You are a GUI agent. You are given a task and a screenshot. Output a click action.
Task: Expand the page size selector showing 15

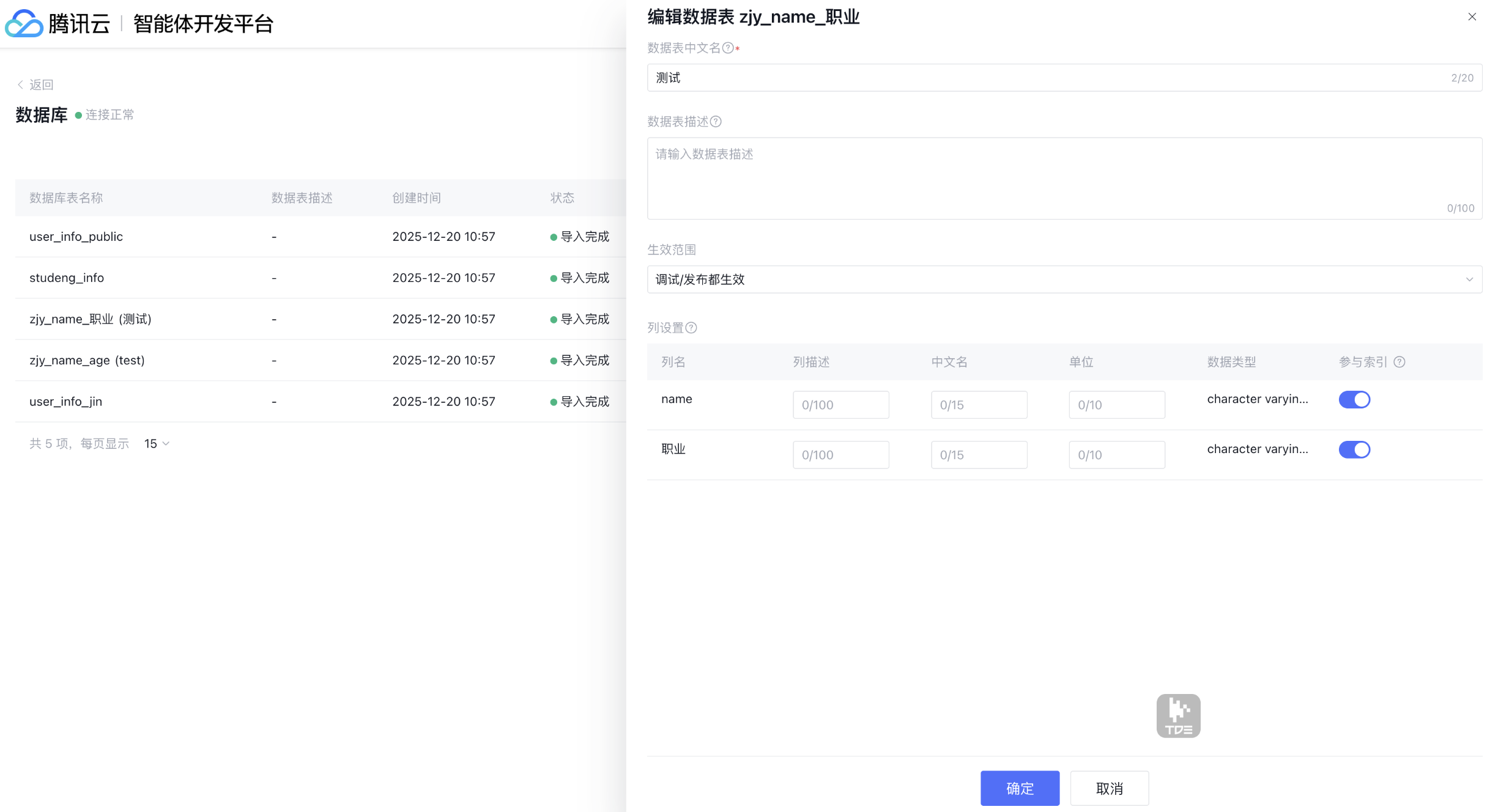point(157,444)
